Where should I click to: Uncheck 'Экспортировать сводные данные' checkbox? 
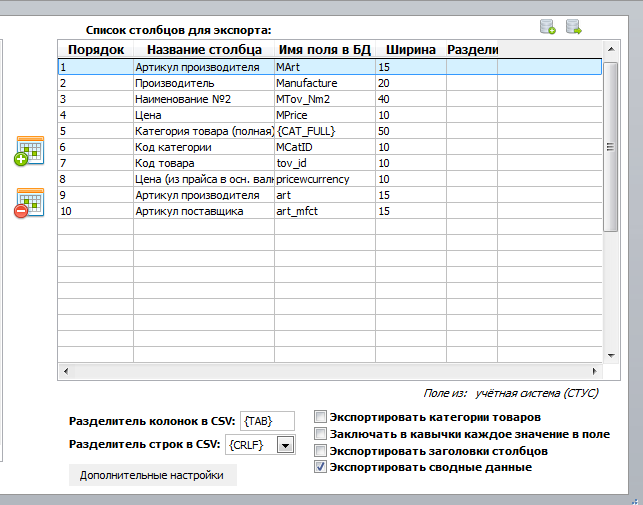(320, 467)
